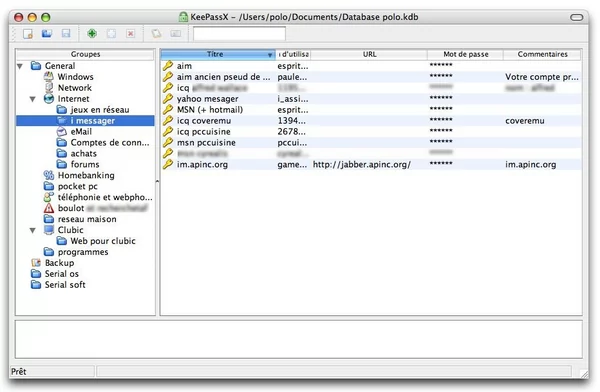Click the Mot de passe column header

[x=466, y=54]
